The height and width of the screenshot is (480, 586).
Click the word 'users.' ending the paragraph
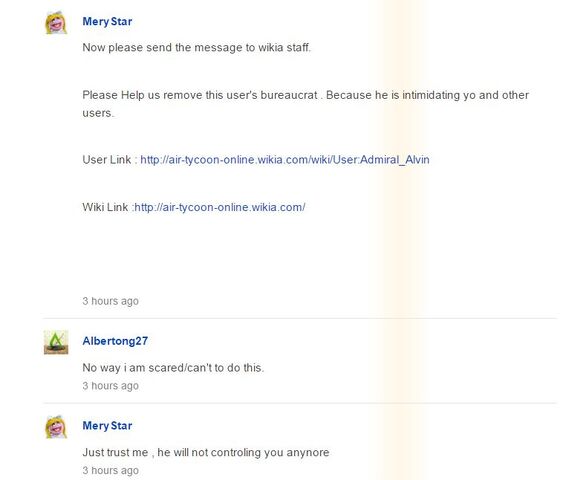pos(98,113)
